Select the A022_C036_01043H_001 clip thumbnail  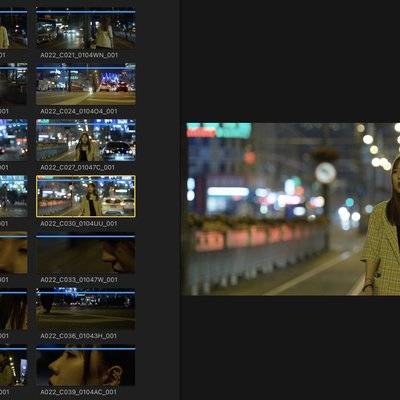coord(86,309)
